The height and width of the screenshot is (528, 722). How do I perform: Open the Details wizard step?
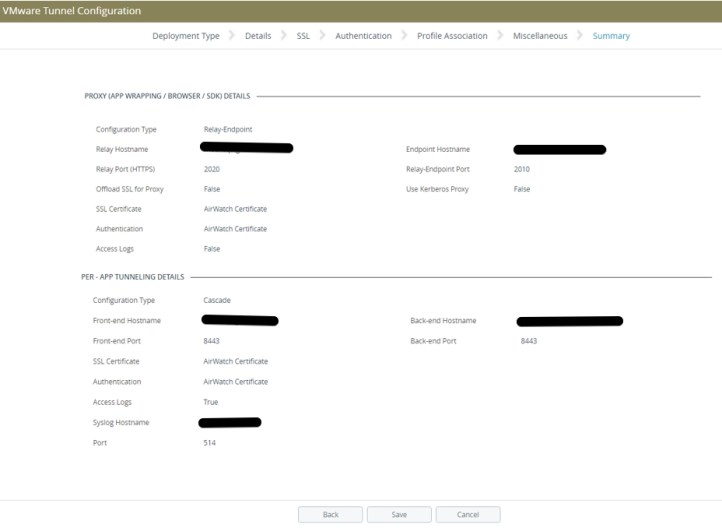pos(257,36)
